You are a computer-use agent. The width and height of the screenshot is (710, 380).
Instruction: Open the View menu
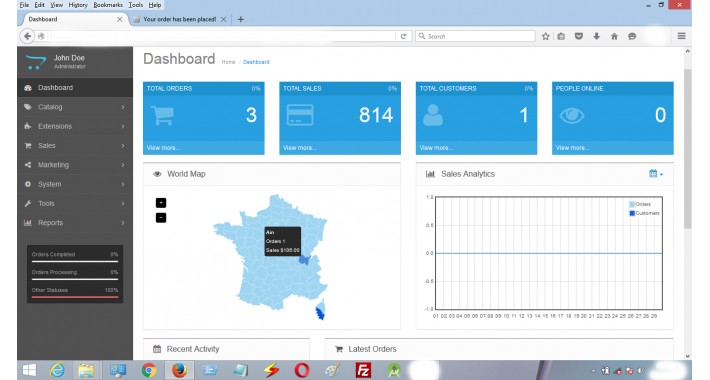[x=56, y=5]
